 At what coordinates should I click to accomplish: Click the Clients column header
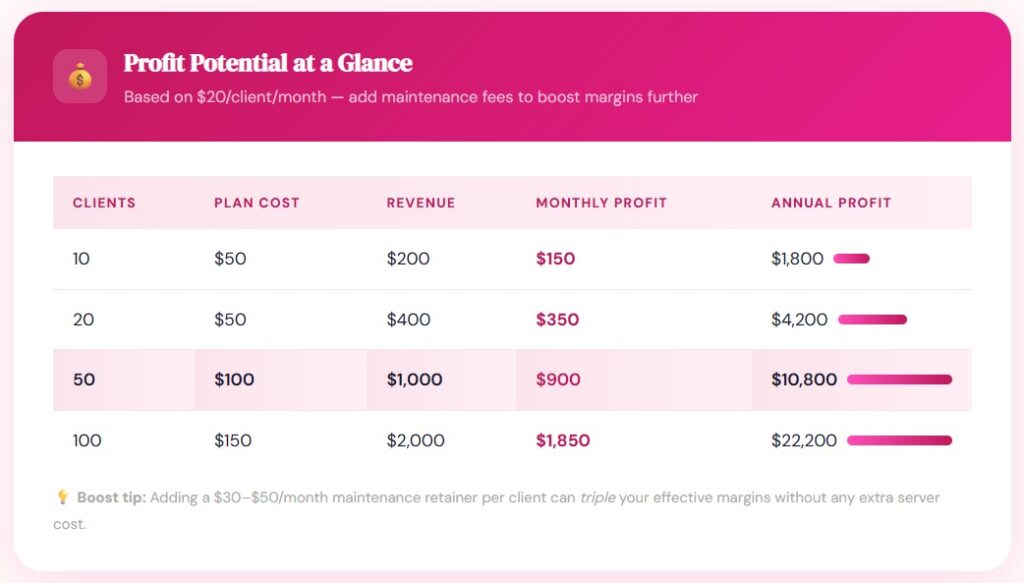click(x=104, y=203)
